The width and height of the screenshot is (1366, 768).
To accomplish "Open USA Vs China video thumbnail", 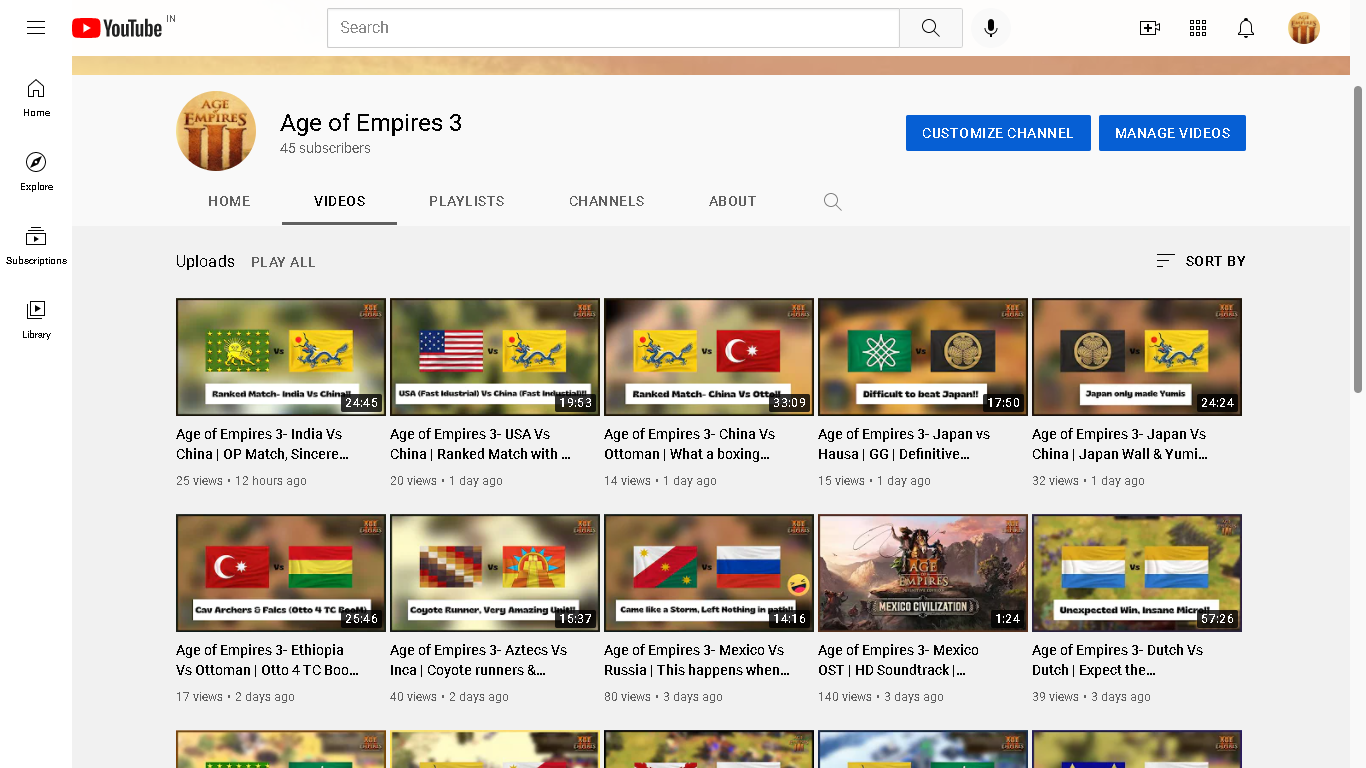I will (x=495, y=357).
